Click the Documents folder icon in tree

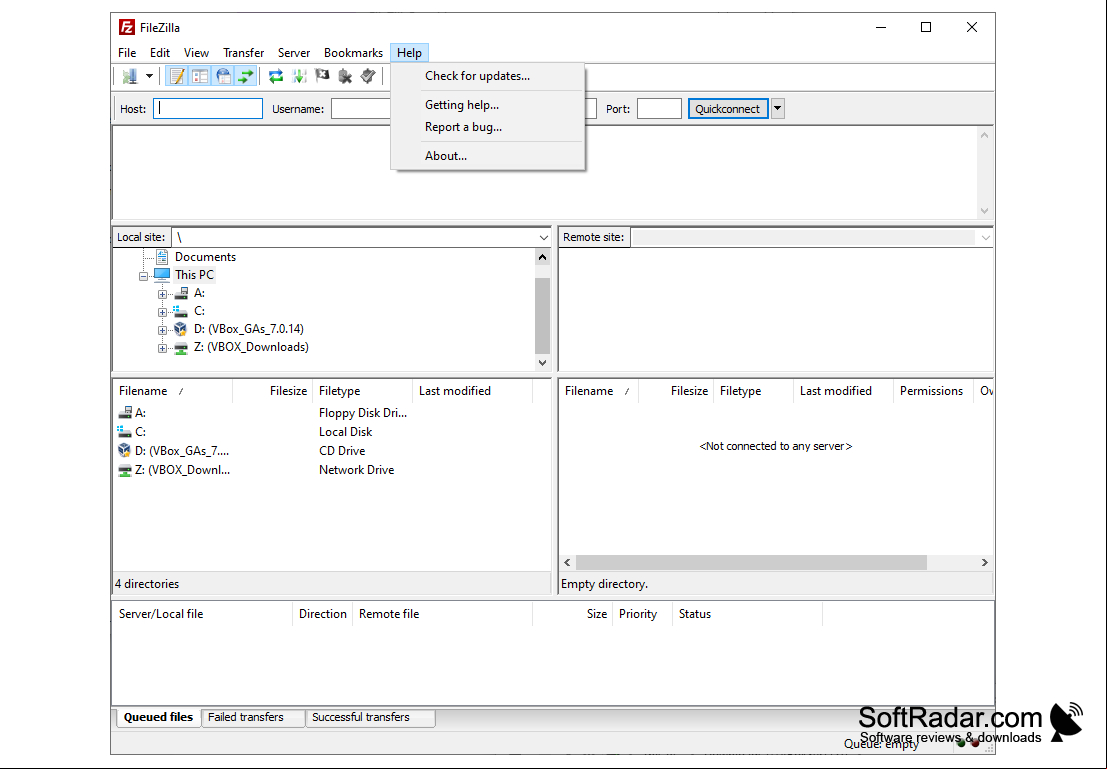[162, 257]
